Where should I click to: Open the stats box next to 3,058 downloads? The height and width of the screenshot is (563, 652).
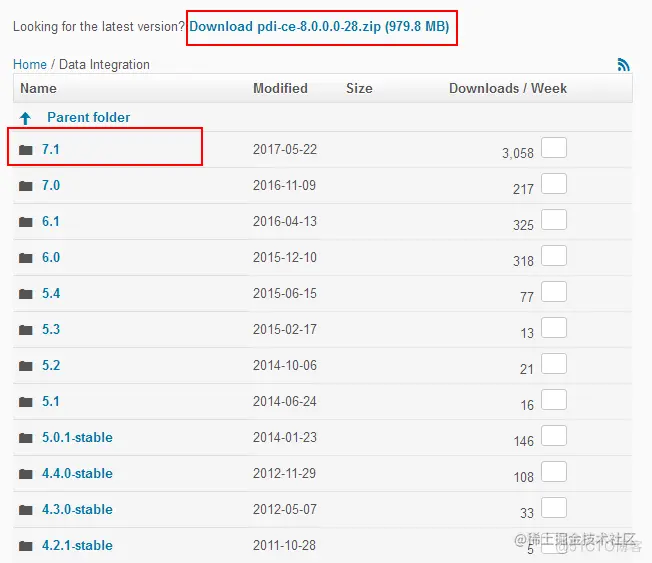click(554, 148)
